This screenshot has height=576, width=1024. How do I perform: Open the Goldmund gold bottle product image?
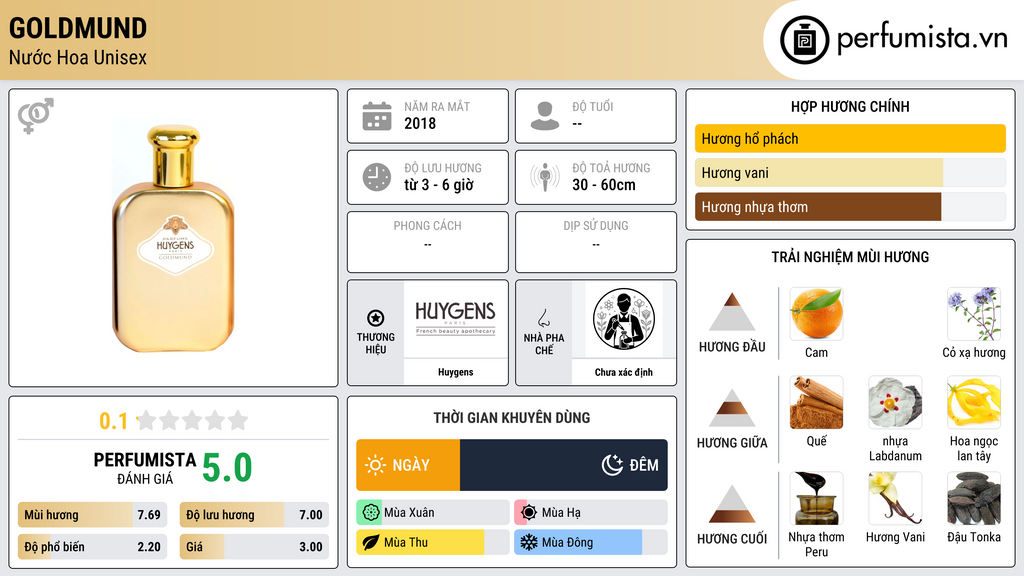coord(174,238)
